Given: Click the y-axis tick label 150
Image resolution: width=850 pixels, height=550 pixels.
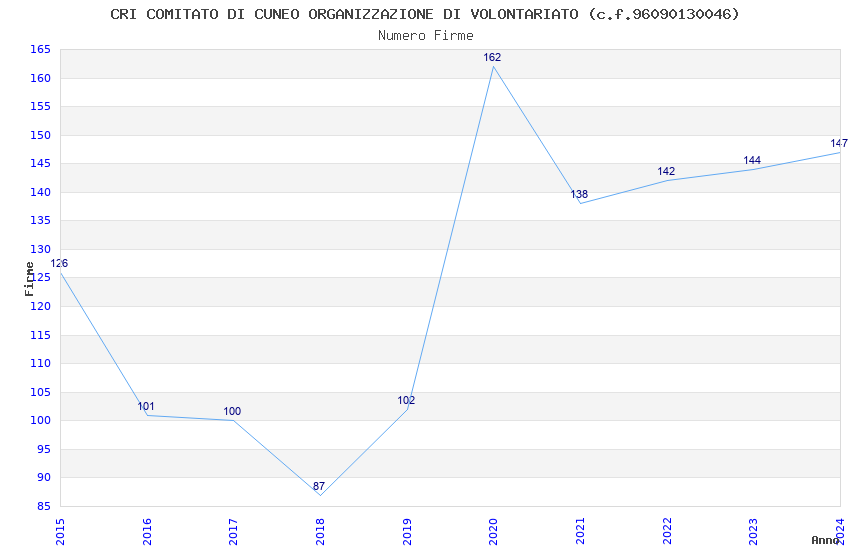Looking at the screenshot, I should pyautogui.click(x=40, y=135).
